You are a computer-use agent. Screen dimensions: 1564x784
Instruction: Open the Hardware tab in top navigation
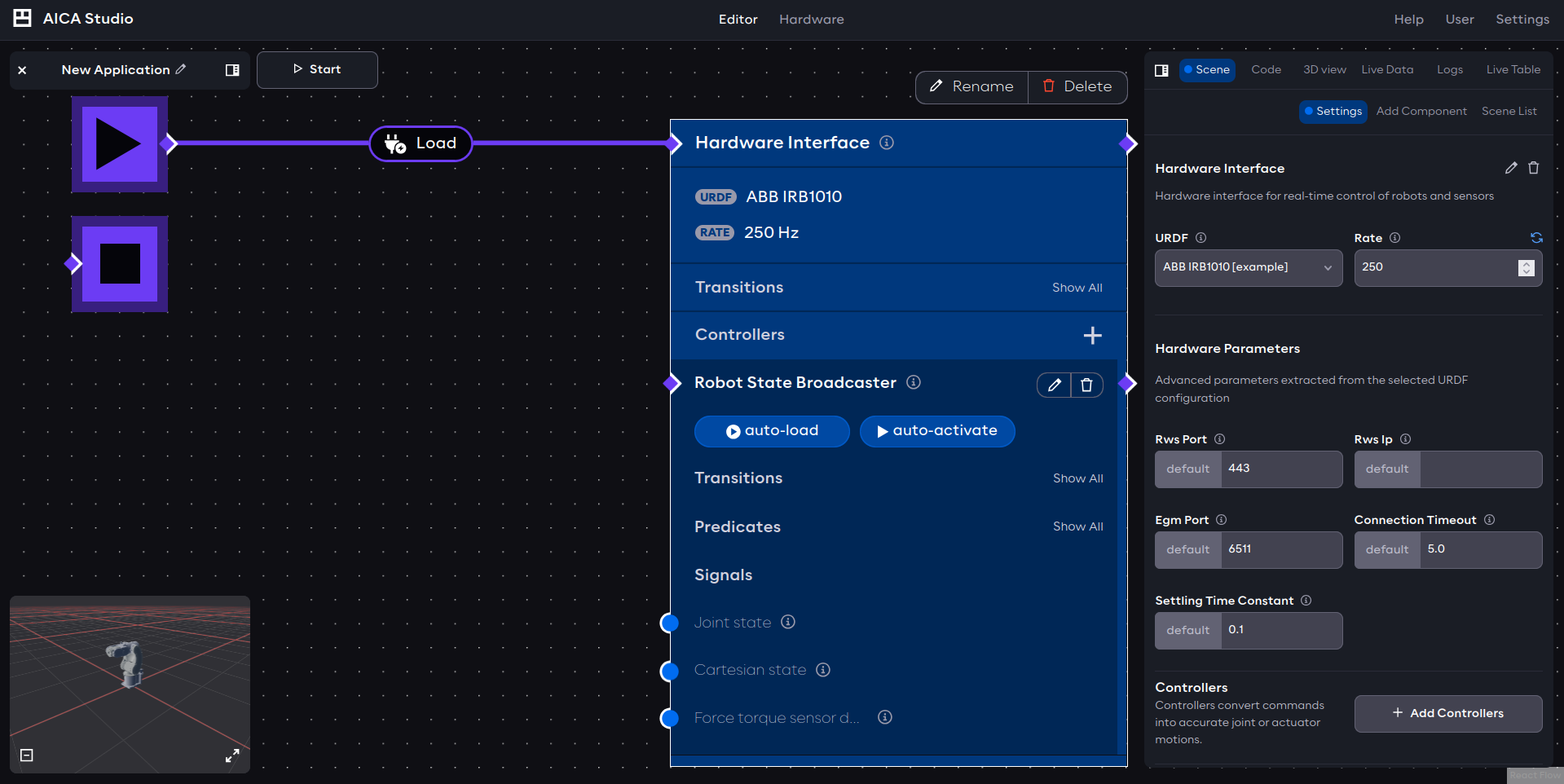point(811,20)
